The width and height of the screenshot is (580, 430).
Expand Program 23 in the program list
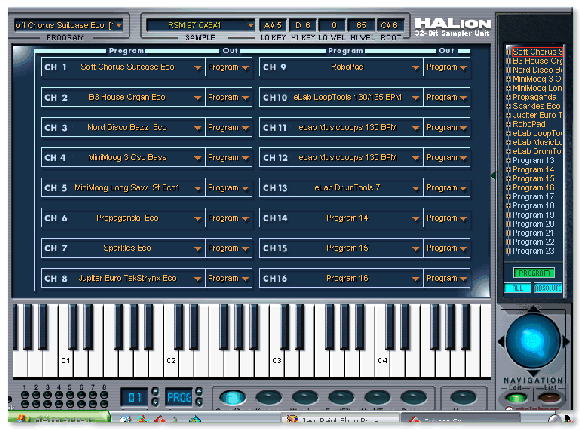point(509,251)
